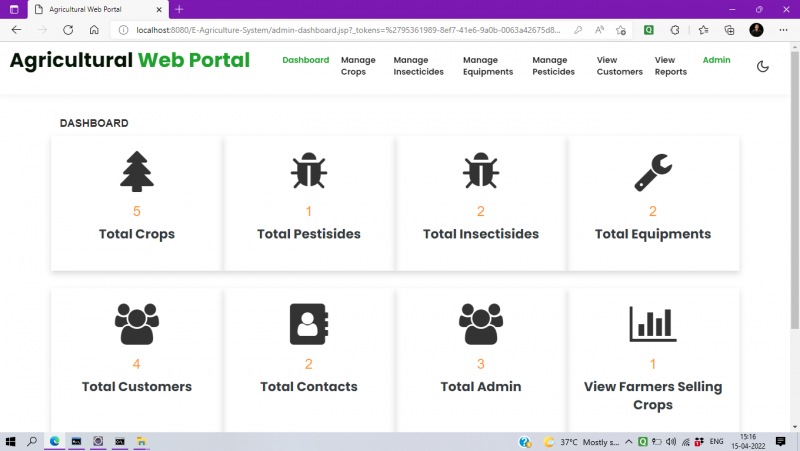Toggle dark mode with moon icon
Image resolution: width=800 pixels, height=451 pixels.
(763, 66)
